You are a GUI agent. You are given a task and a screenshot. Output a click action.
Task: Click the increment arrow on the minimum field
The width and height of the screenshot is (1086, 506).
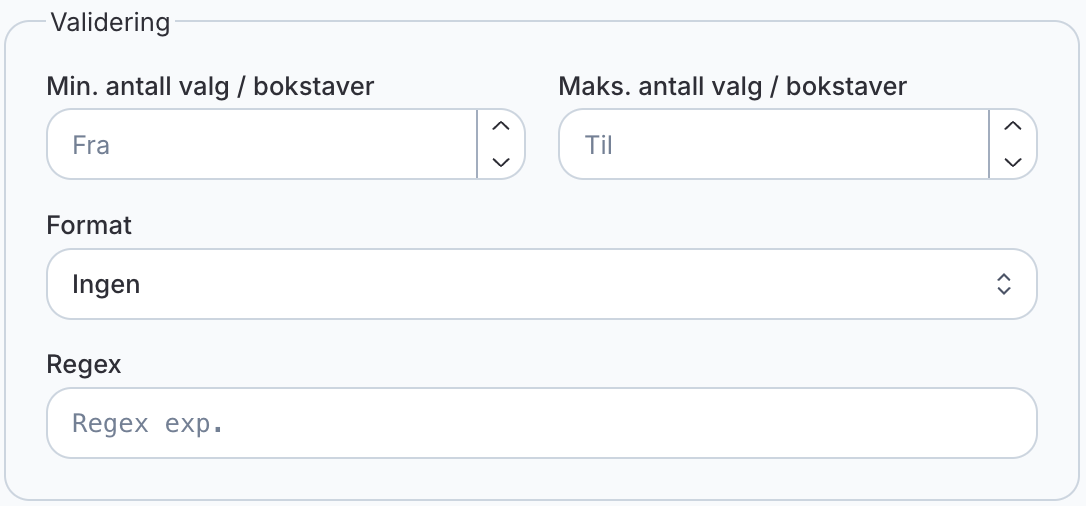501,126
